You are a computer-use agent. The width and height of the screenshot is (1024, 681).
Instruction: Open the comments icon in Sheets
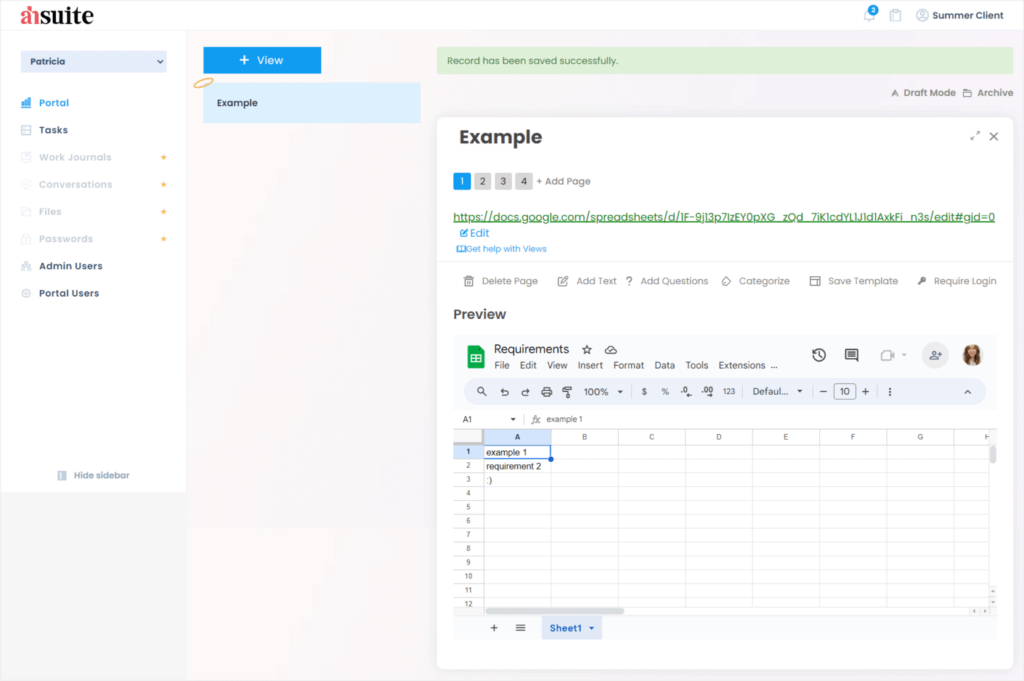point(852,355)
